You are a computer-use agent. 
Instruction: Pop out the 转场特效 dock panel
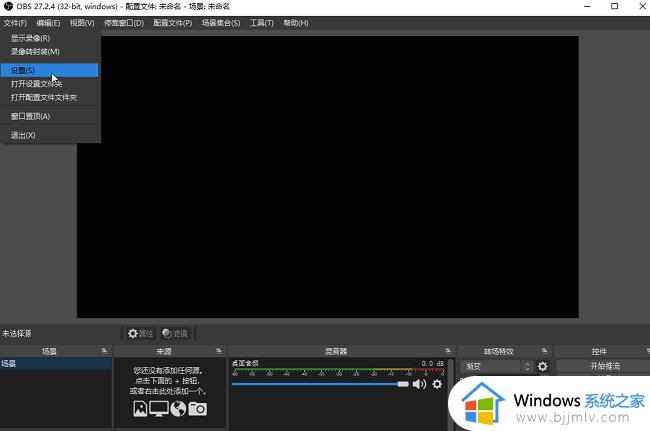[544, 351]
